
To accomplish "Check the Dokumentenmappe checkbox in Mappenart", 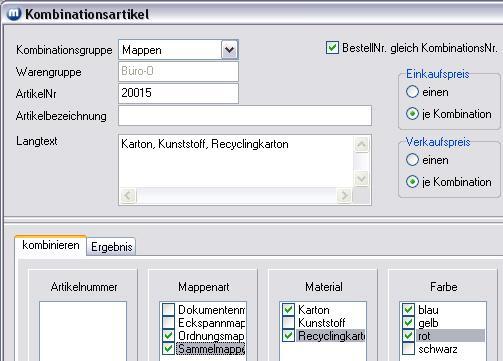I will 168,310.
